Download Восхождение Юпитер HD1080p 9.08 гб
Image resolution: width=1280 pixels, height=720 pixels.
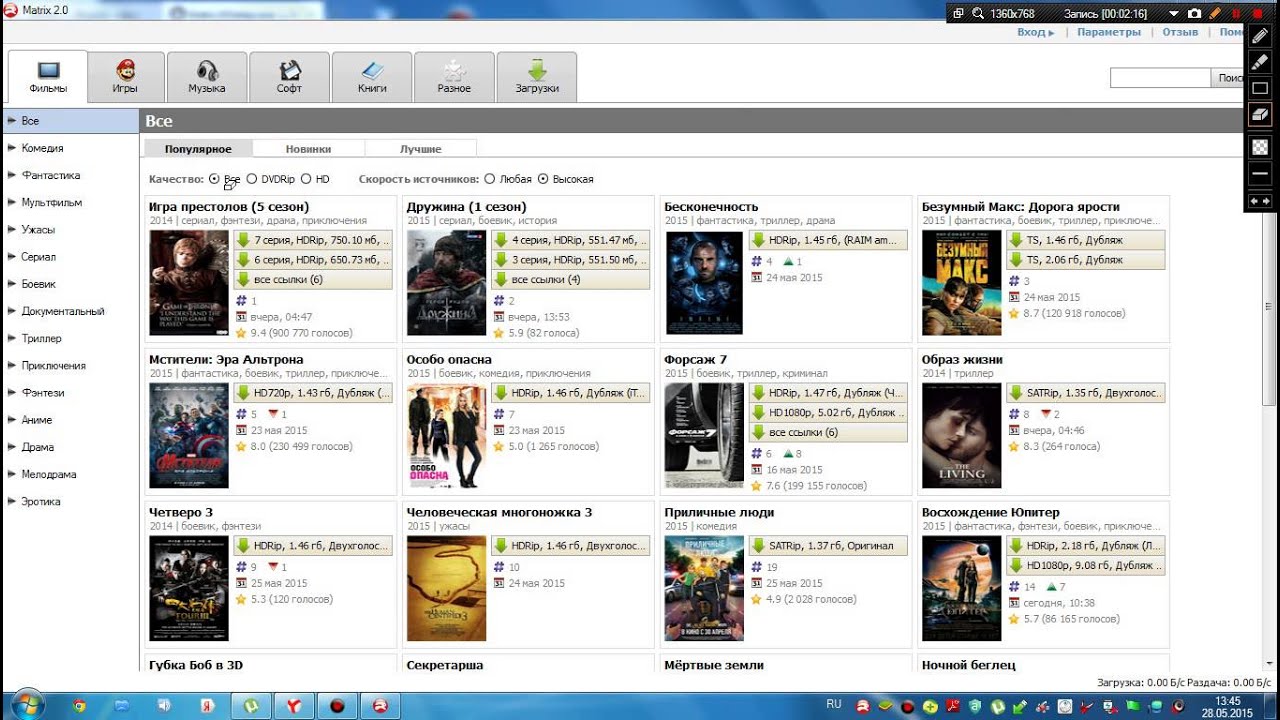(x=1085, y=566)
